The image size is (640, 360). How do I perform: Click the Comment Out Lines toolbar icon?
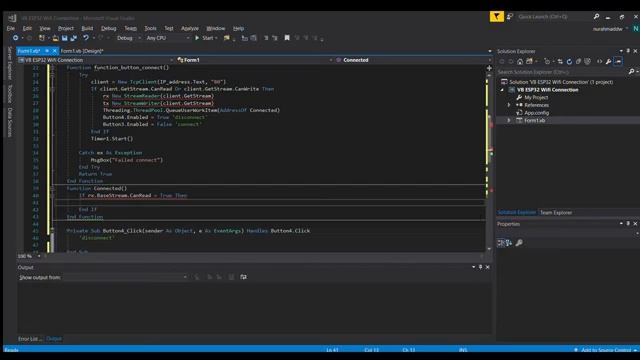point(266,38)
